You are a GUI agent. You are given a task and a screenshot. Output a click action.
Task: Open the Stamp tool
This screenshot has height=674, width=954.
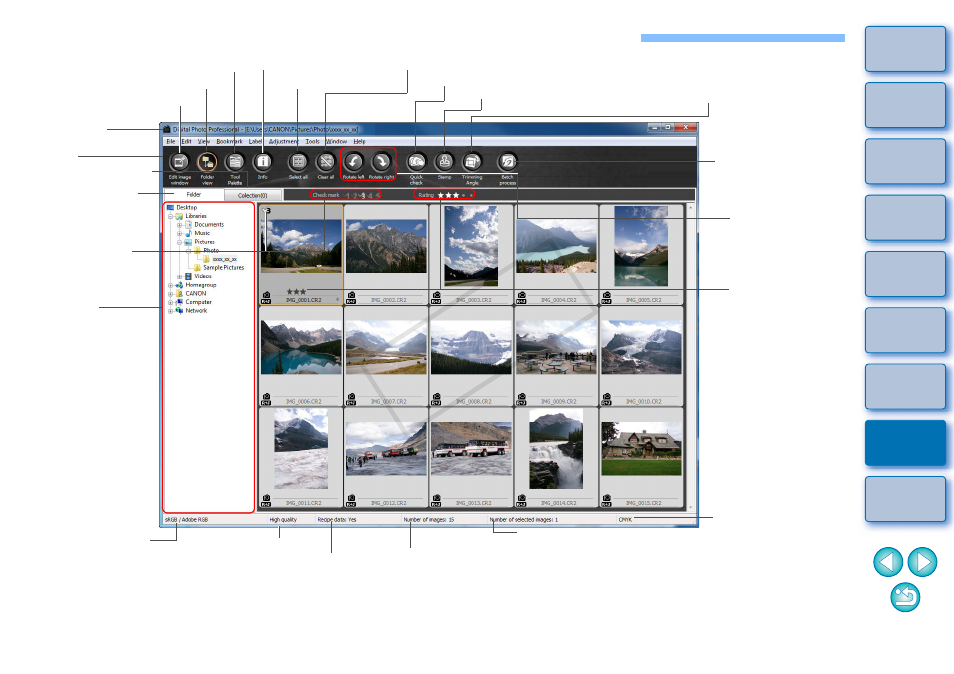(x=444, y=162)
